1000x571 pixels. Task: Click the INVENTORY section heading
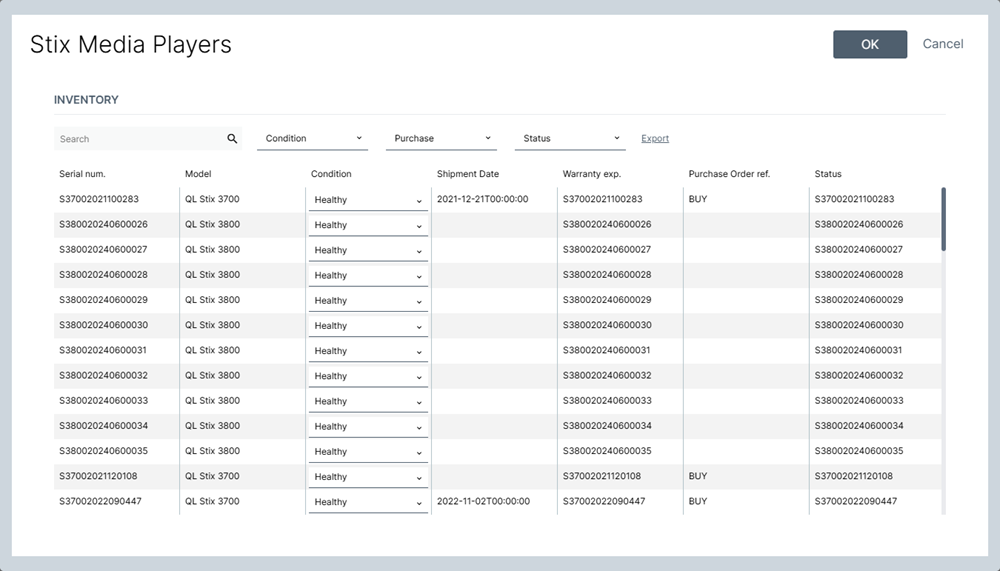click(x=86, y=100)
